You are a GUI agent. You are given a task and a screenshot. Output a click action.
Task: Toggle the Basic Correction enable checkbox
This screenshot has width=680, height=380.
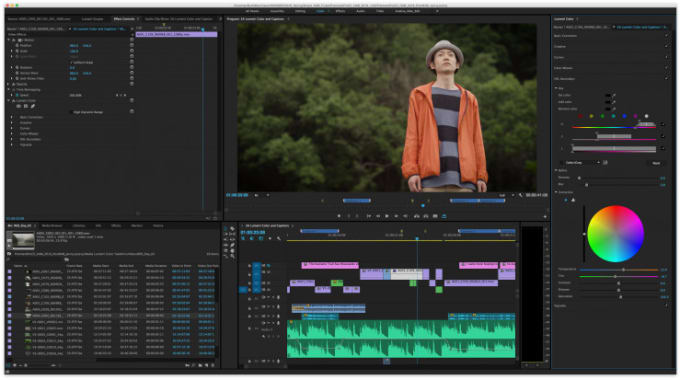pos(667,36)
